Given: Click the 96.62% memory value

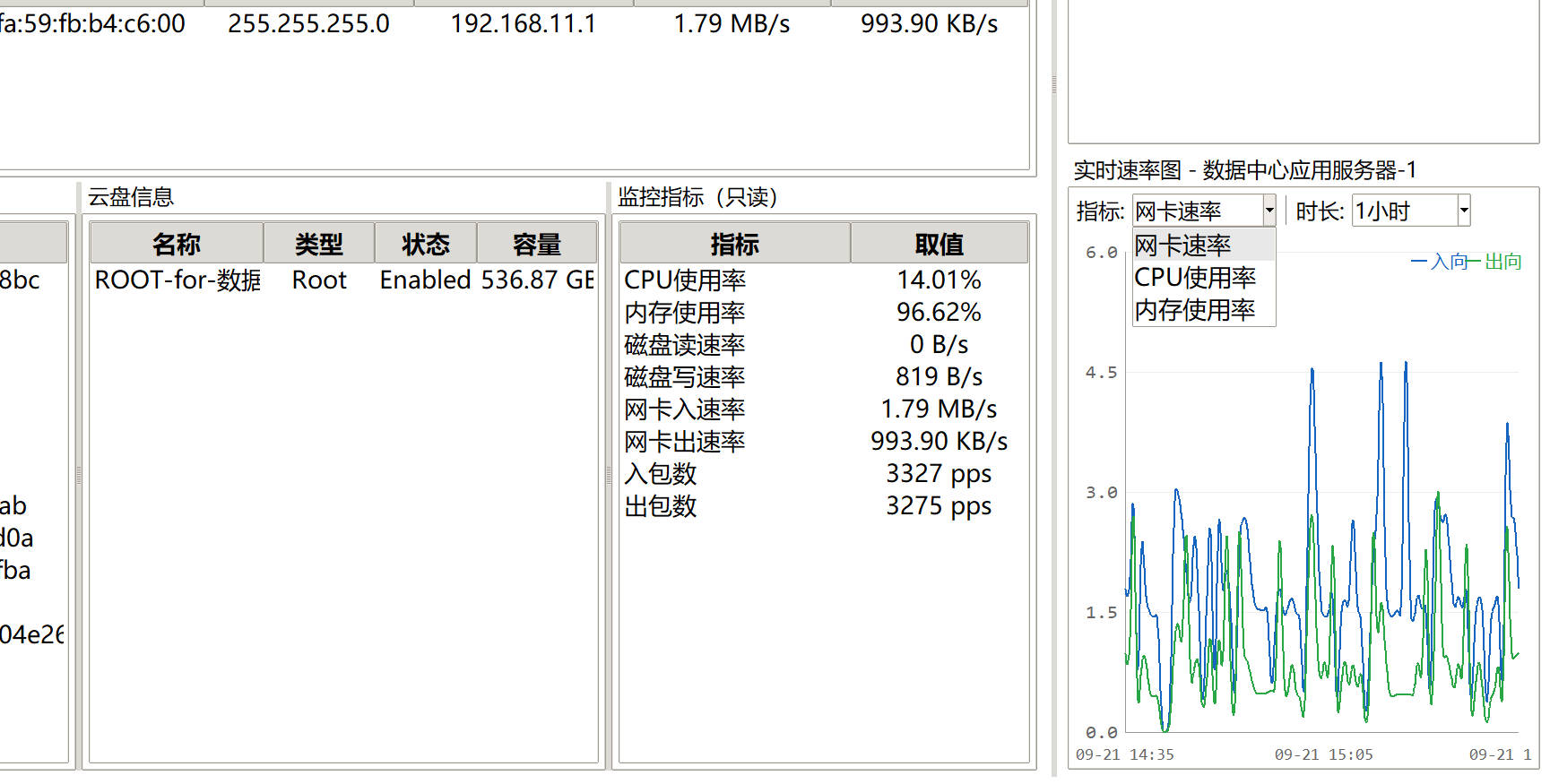Looking at the screenshot, I should 940,313.
